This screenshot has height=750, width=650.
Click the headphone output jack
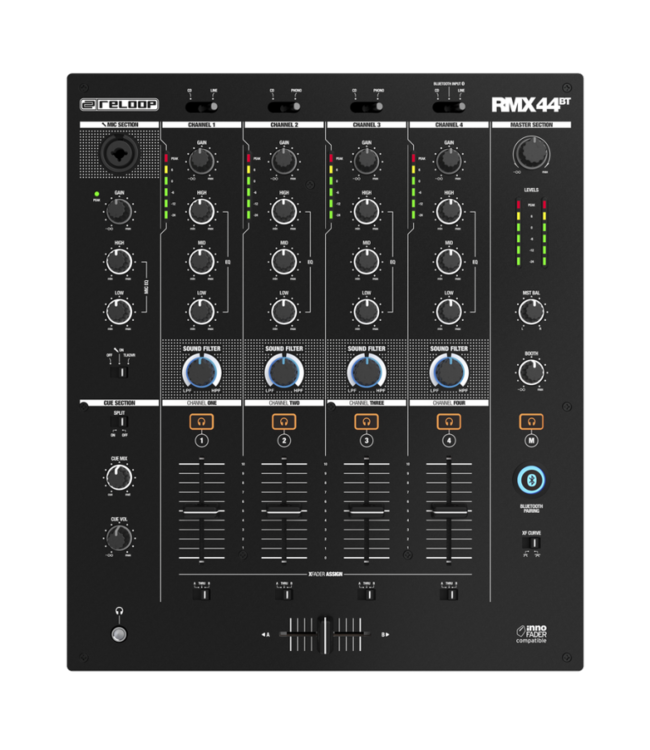tap(119, 634)
